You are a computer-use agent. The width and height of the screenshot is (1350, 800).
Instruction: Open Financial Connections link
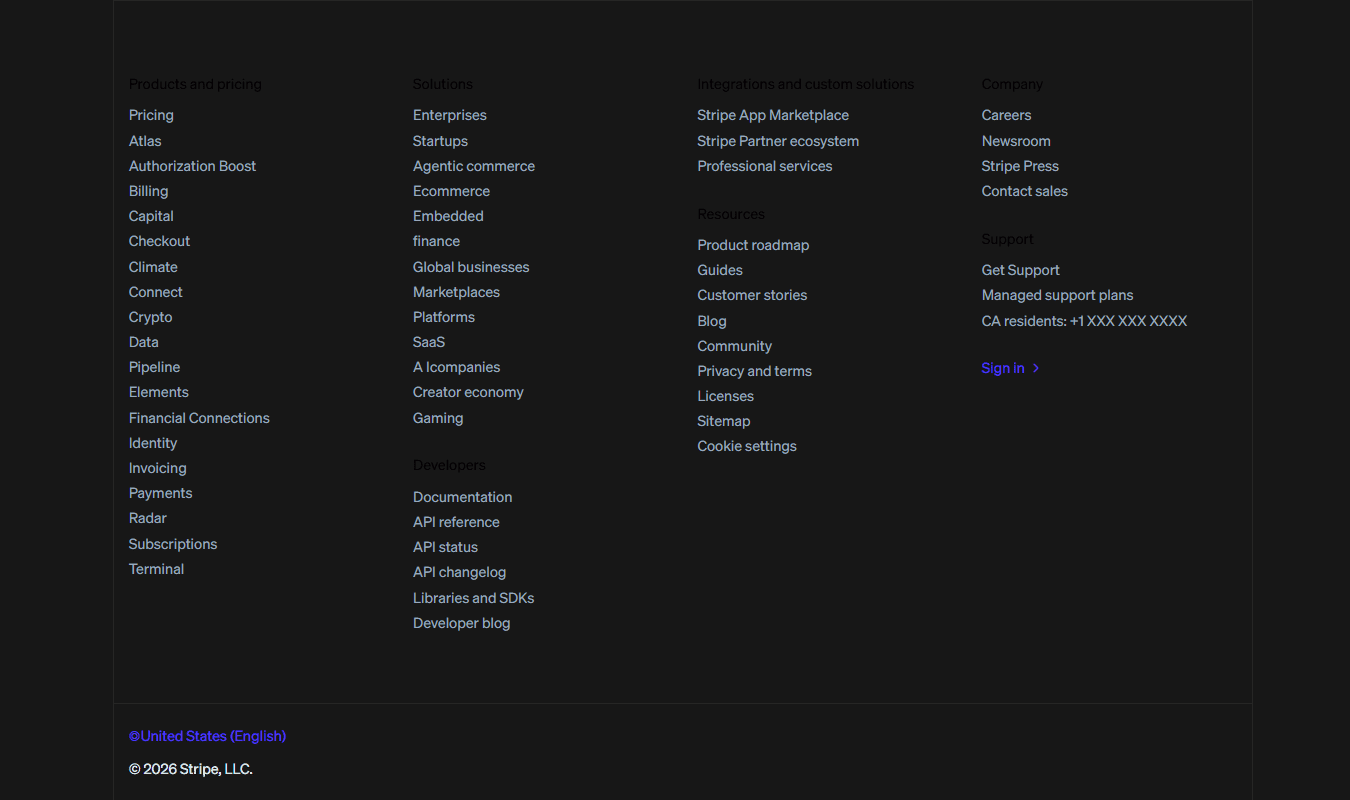pyautogui.click(x=199, y=418)
